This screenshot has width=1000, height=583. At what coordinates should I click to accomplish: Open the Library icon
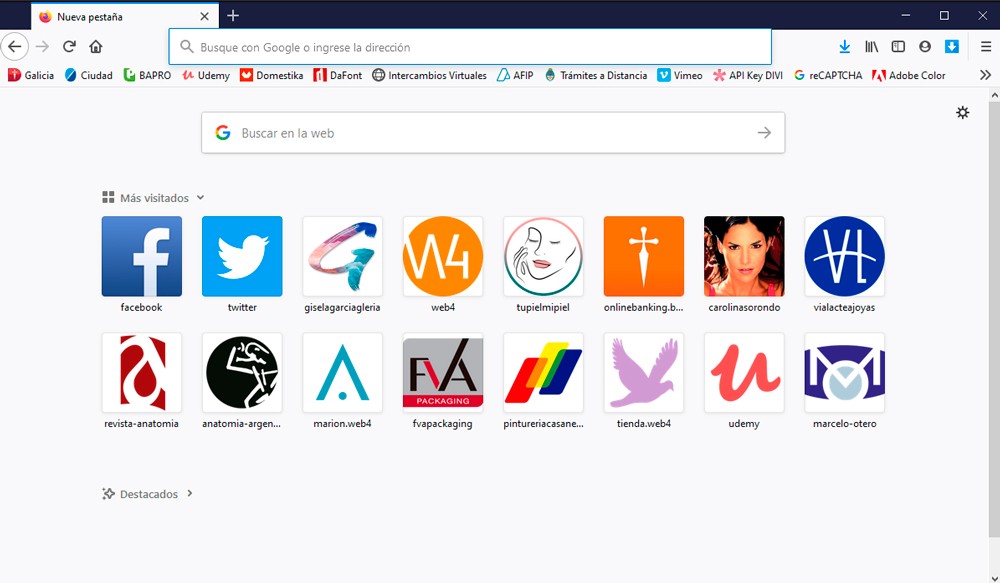click(x=871, y=47)
